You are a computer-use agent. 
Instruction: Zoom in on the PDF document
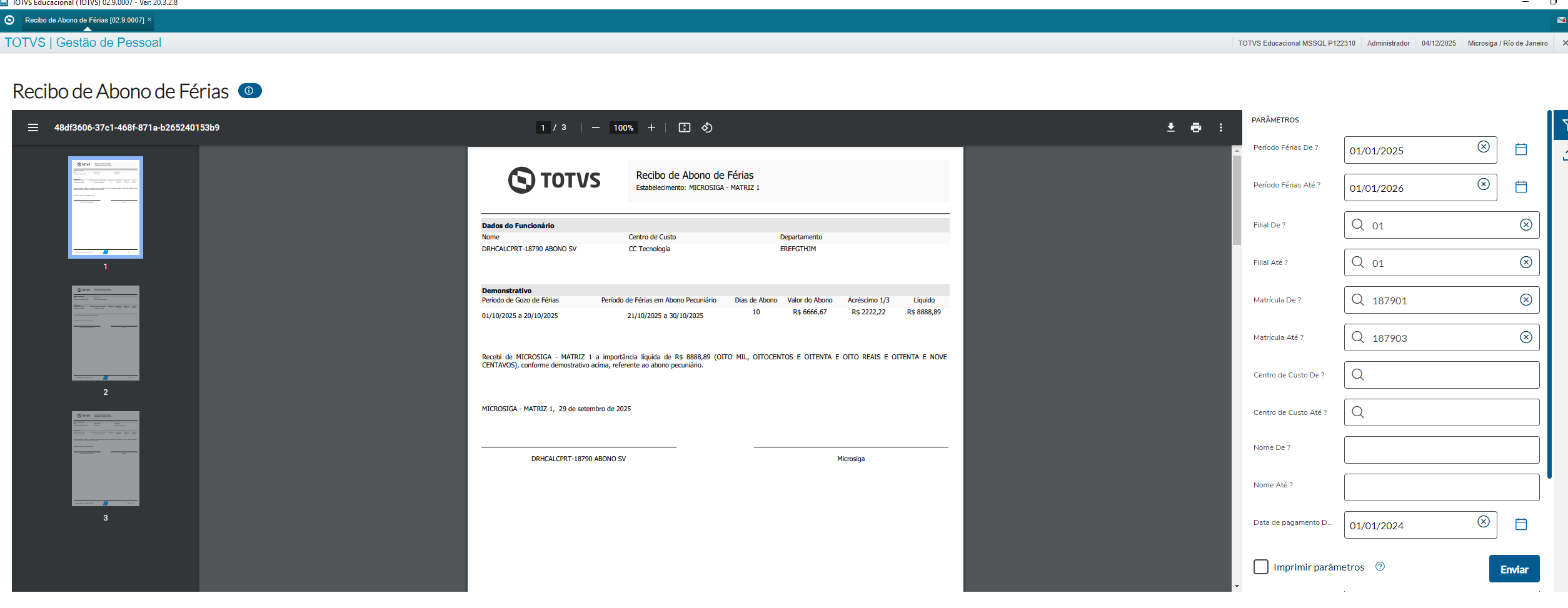(651, 127)
